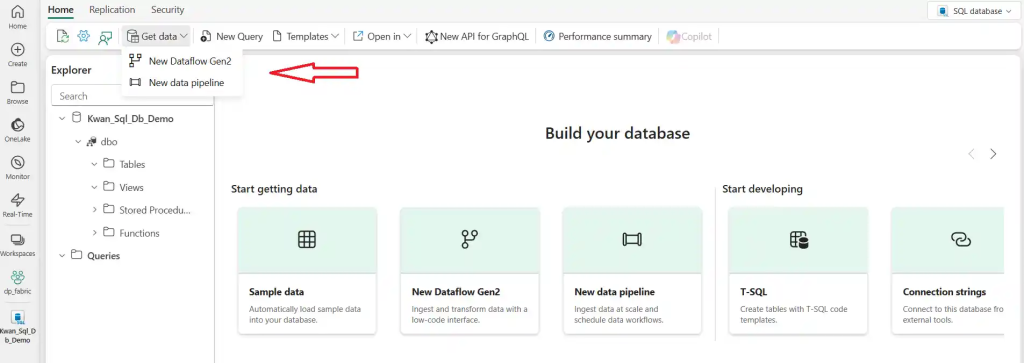This screenshot has height=363, width=1024.
Task: Click the data pipeline card icon
Action: tap(632, 240)
